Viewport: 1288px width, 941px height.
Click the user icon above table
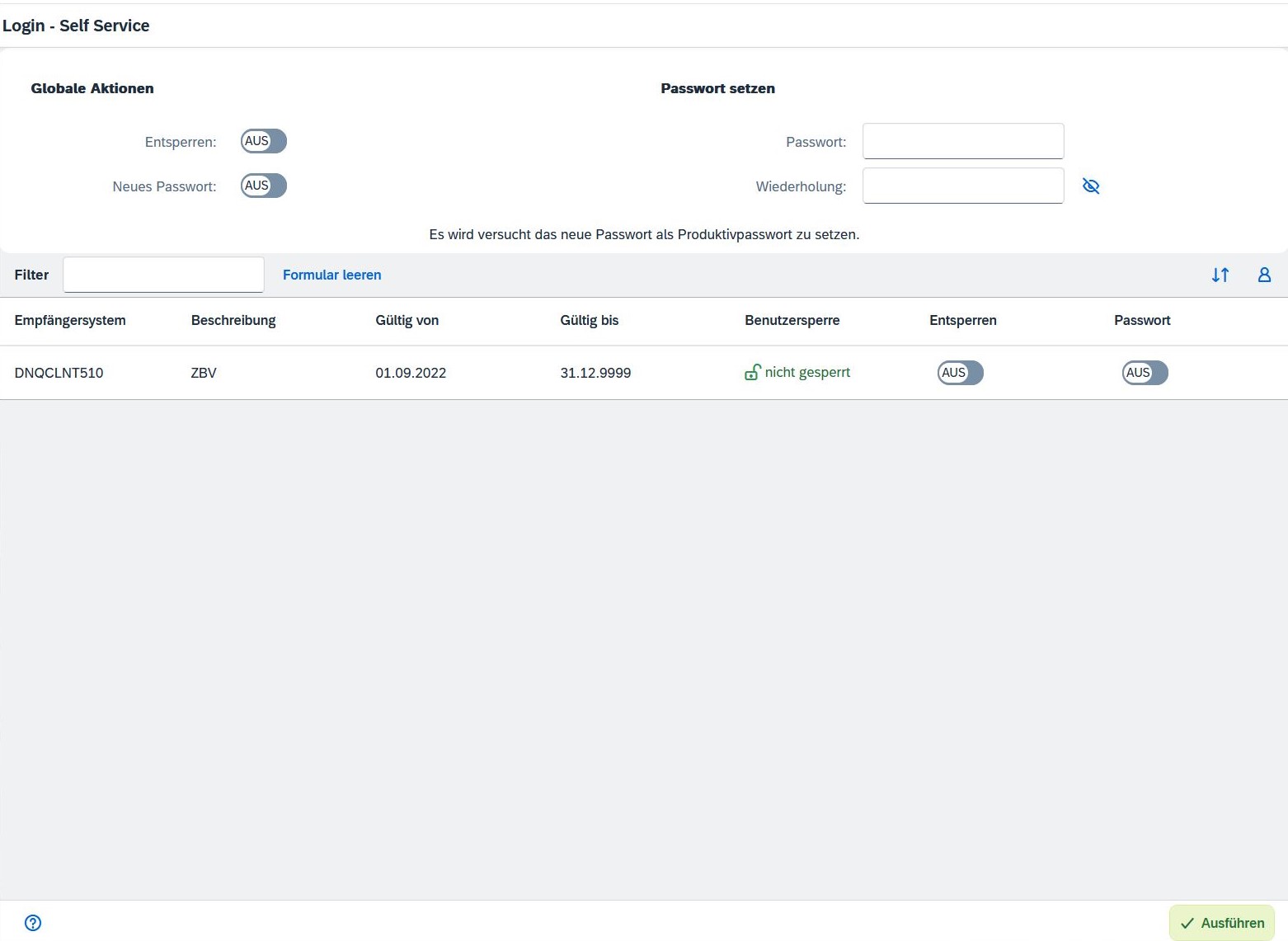(1263, 275)
